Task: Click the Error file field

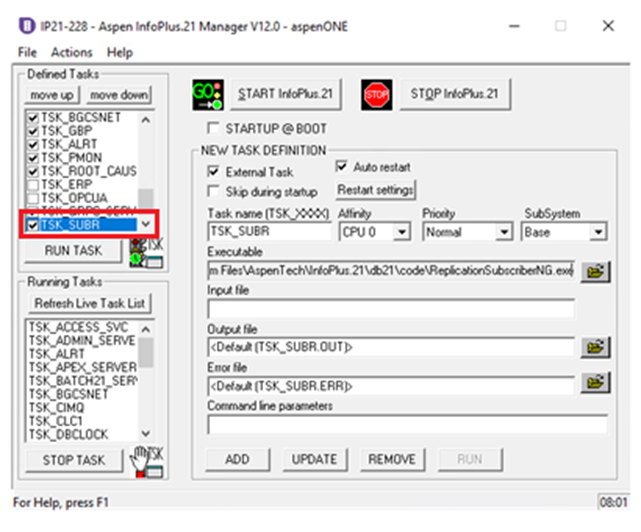Action: [x=391, y=386]
